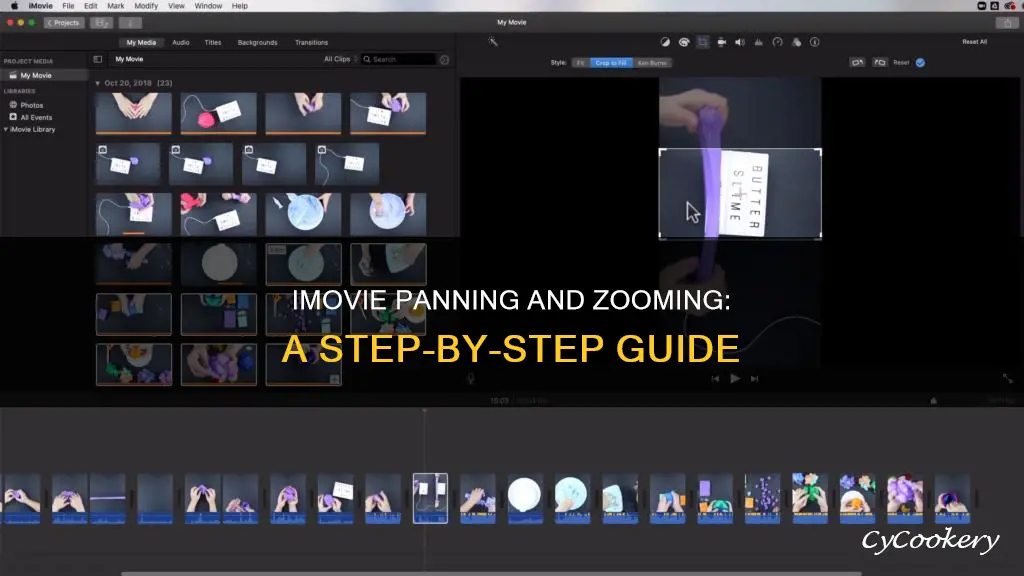Toggle the libraries sidebar list icon
Viewport: 1024px width, 576px height.
(98, 59)
